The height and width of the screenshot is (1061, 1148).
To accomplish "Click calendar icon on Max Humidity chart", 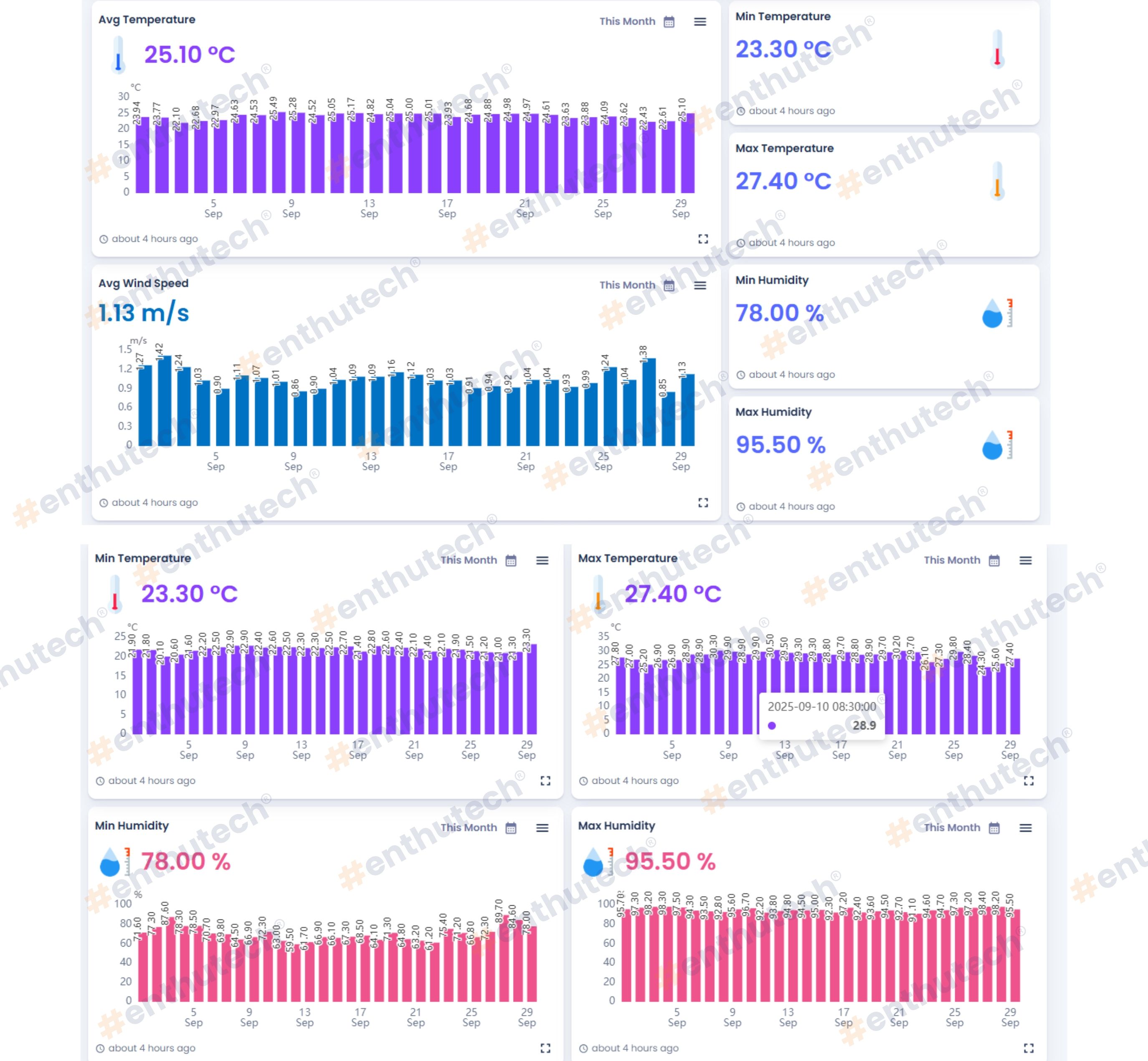I will click(994, 828).
